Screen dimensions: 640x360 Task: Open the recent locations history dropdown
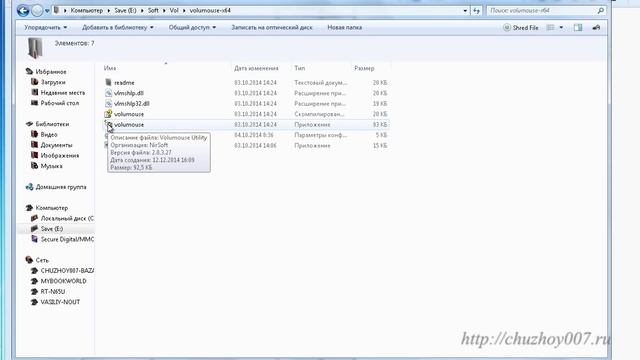47,11
